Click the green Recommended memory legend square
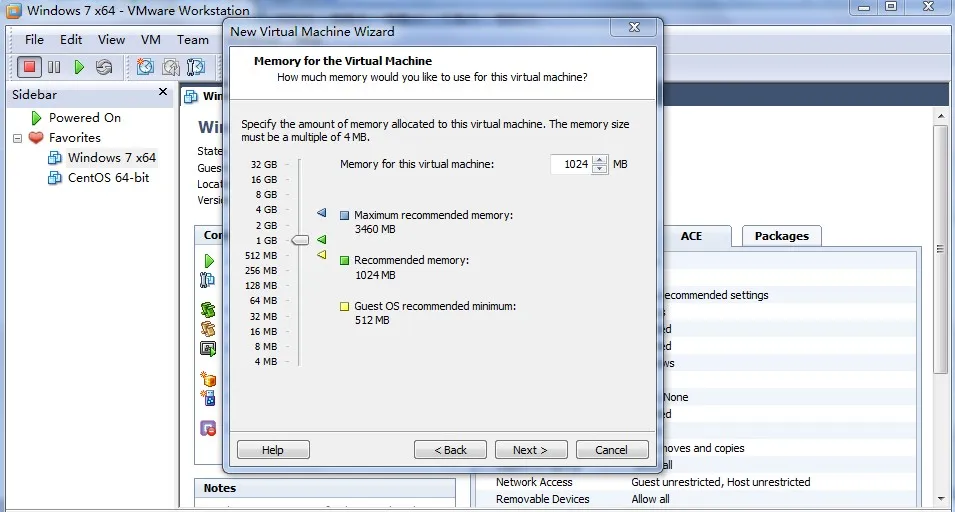955x512 pixels. [344, 261]
